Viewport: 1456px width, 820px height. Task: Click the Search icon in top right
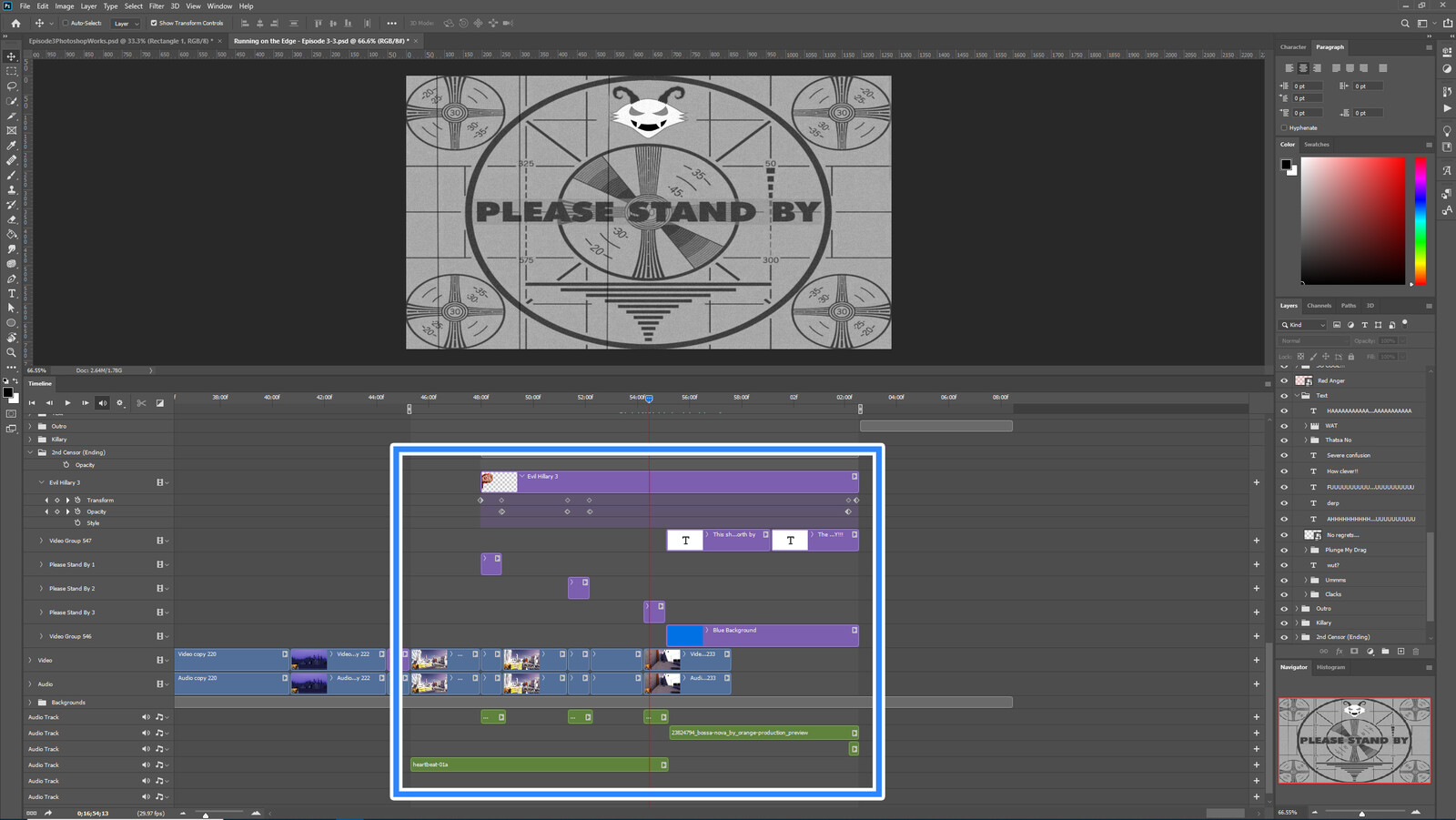pos(1405,23)
